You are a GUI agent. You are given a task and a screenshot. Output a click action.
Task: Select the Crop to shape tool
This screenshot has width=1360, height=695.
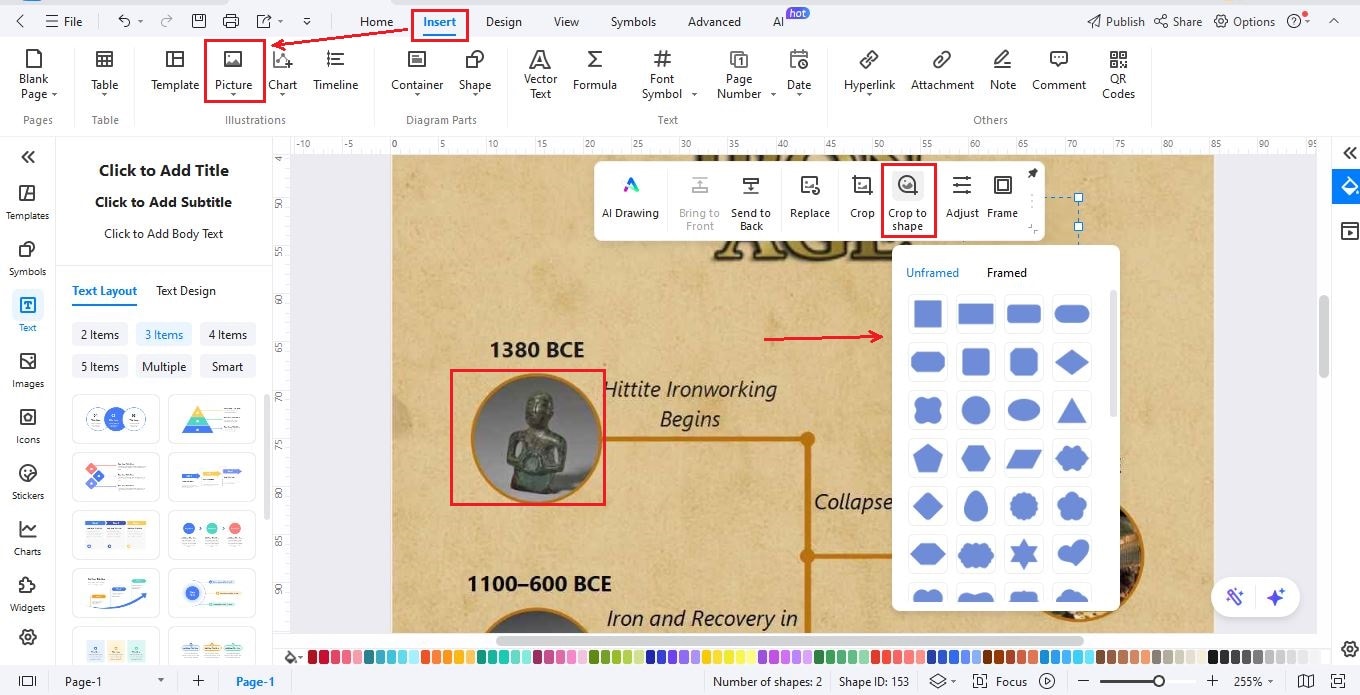point(906,197)
